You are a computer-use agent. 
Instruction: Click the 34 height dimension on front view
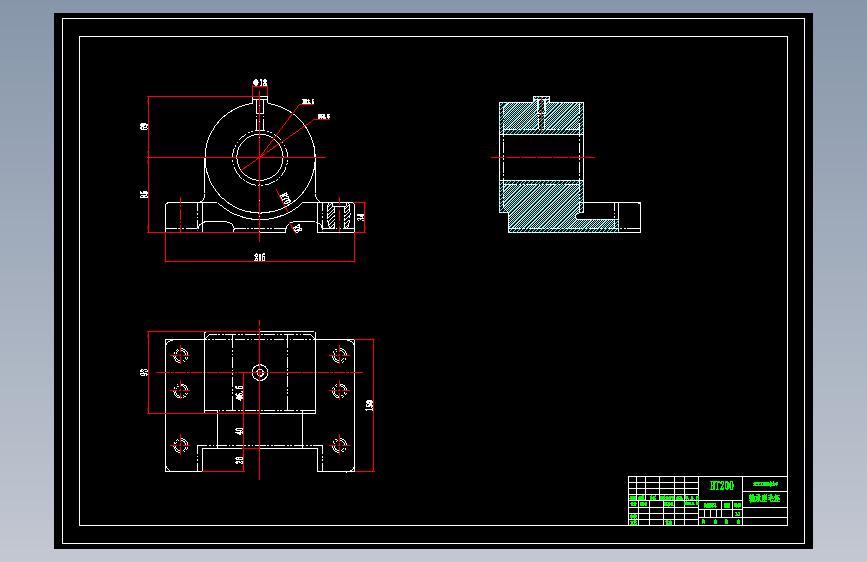tap(361, 217)
